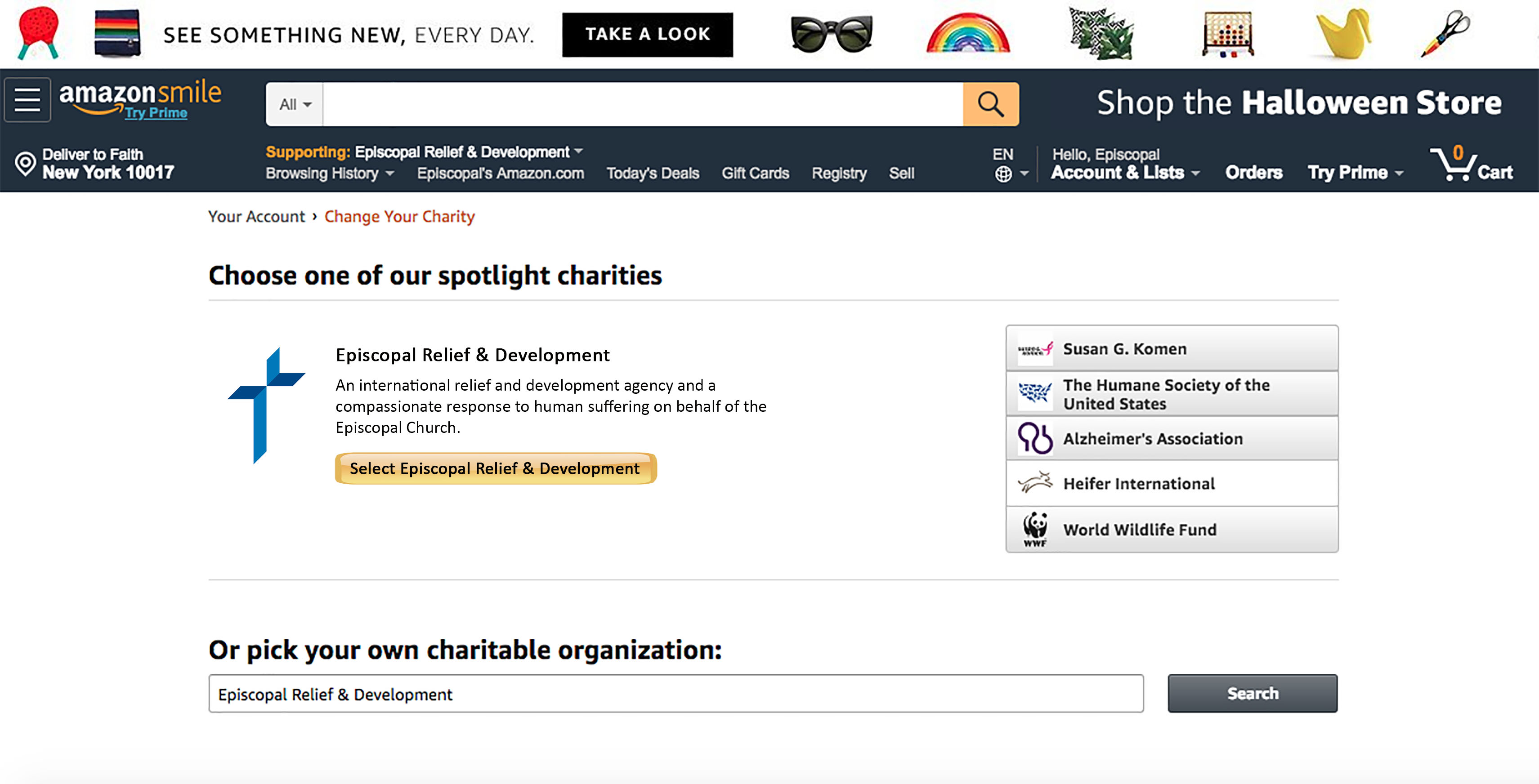
Task: Click the main Amazon search field
Action: 643,104
